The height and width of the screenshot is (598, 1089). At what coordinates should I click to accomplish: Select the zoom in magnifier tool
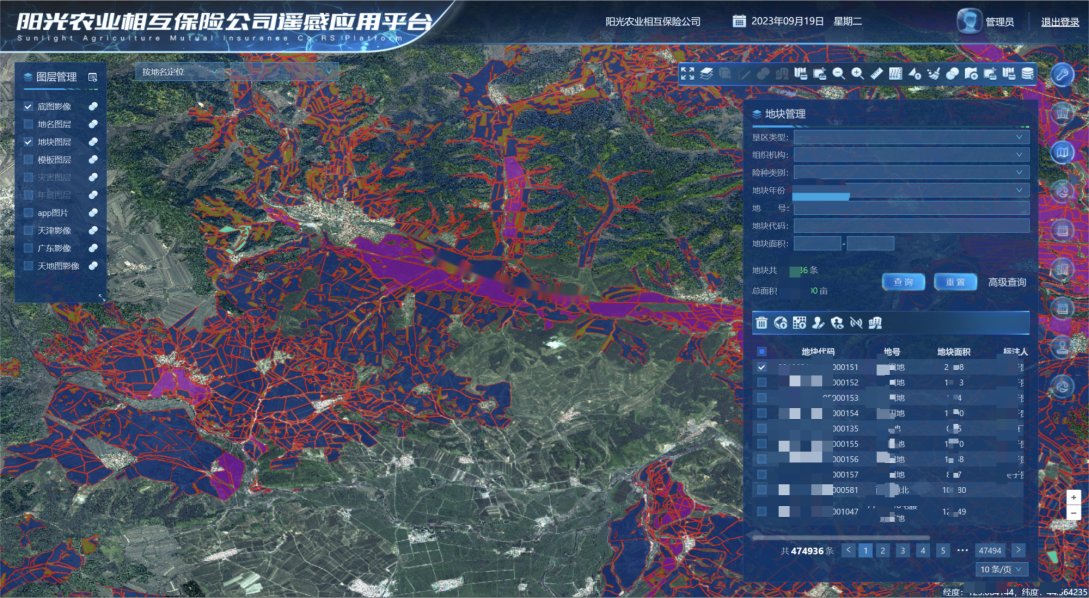point(858,73)
